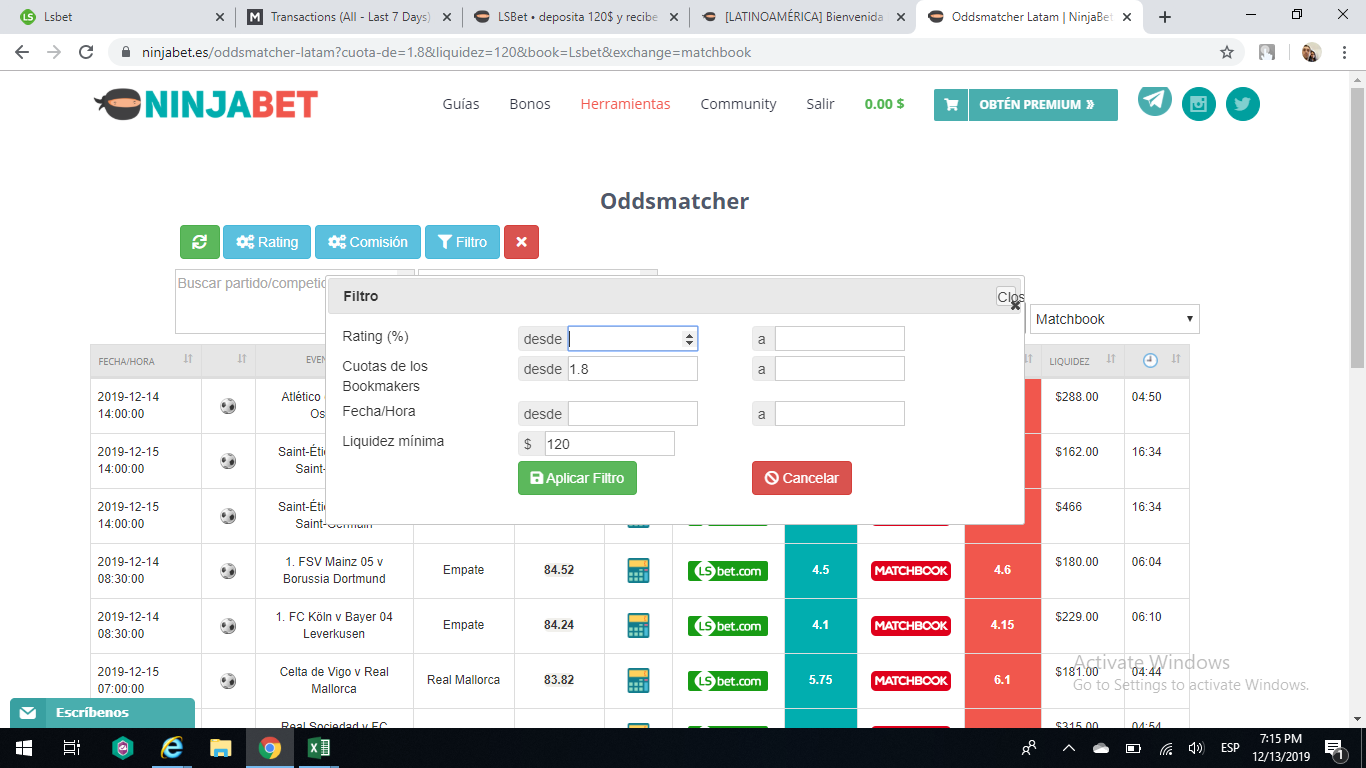Click Buscar partido/competición search box
Screen dimensions: 1366x768
pos(251,300)
